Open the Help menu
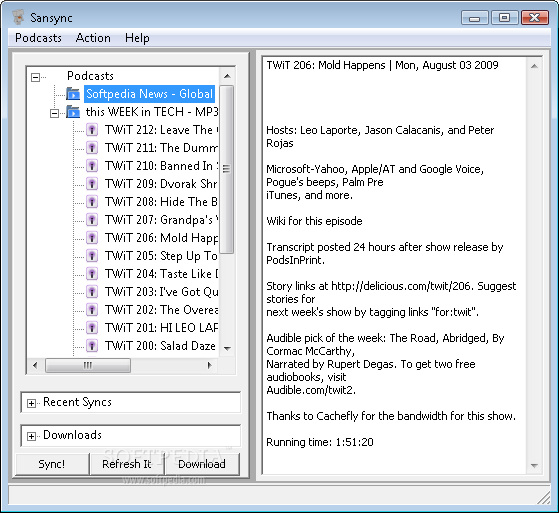The height and width of the screenshot is (513, 559). (x=137, y=38)
